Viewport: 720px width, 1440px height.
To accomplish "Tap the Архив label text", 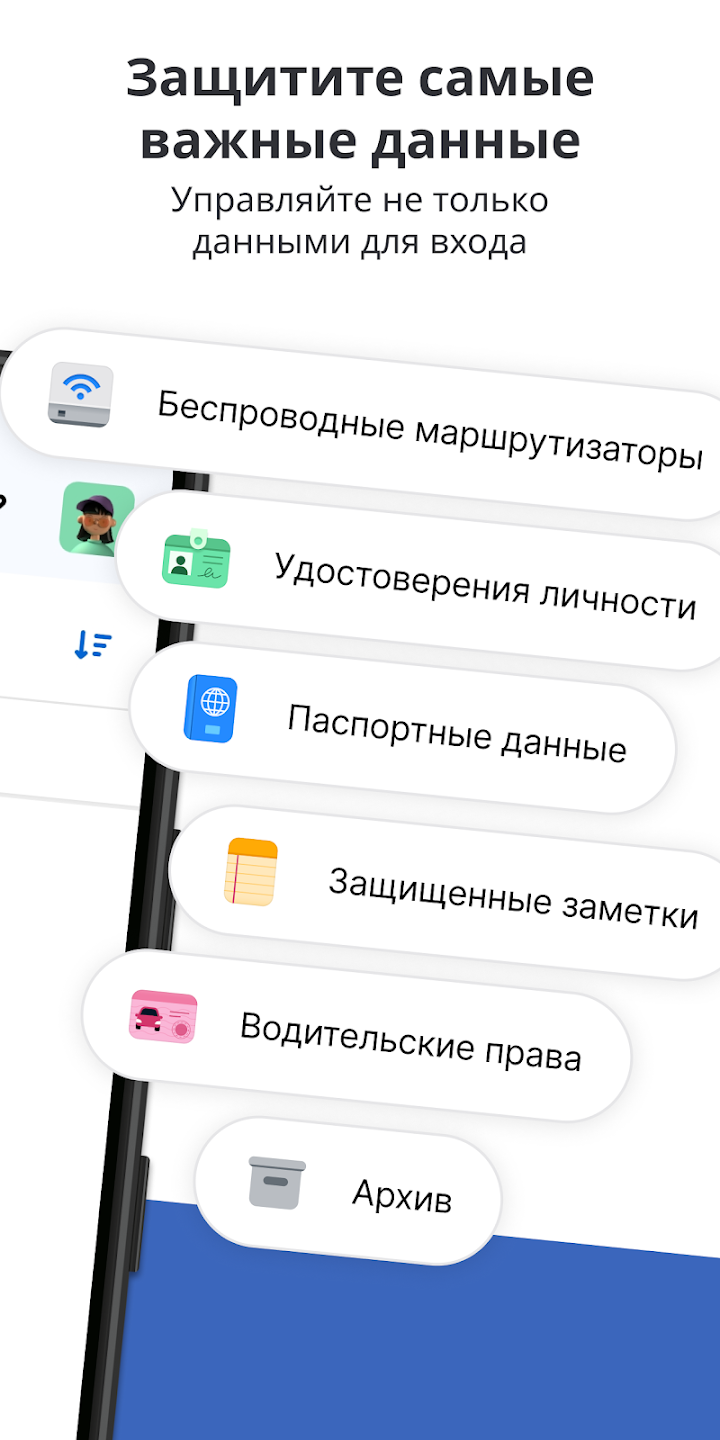I will click(402, 1195).
